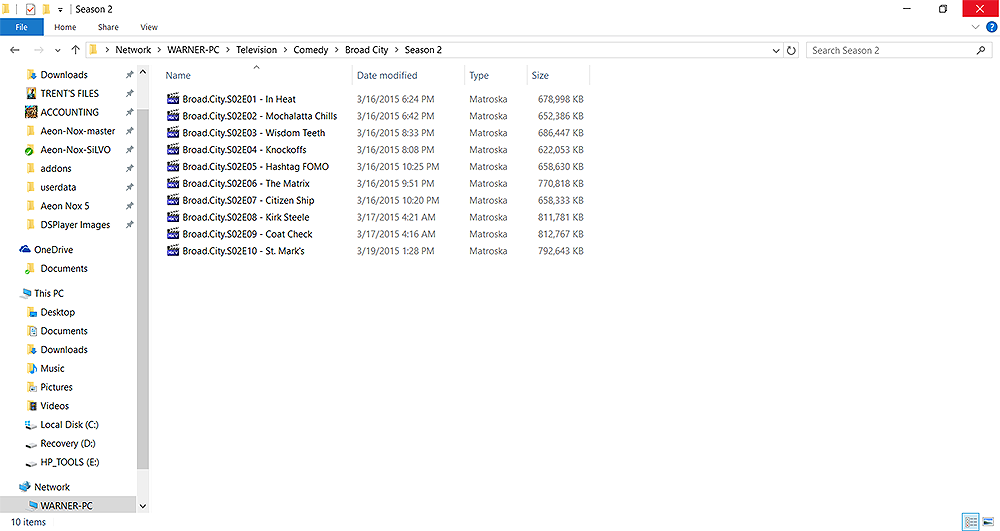
Task: Click the navigation pane scroll-up arrow
Action: (143, 72)
